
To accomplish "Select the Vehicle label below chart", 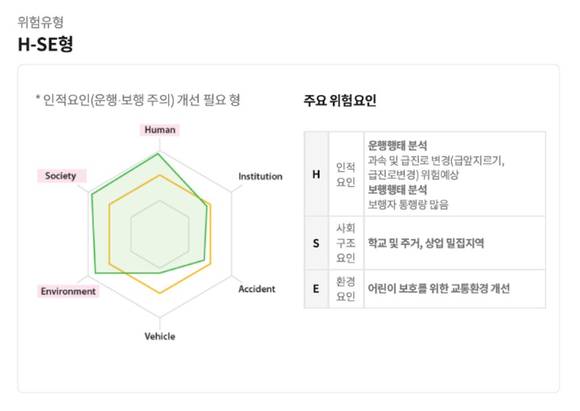I will point(160,336).
